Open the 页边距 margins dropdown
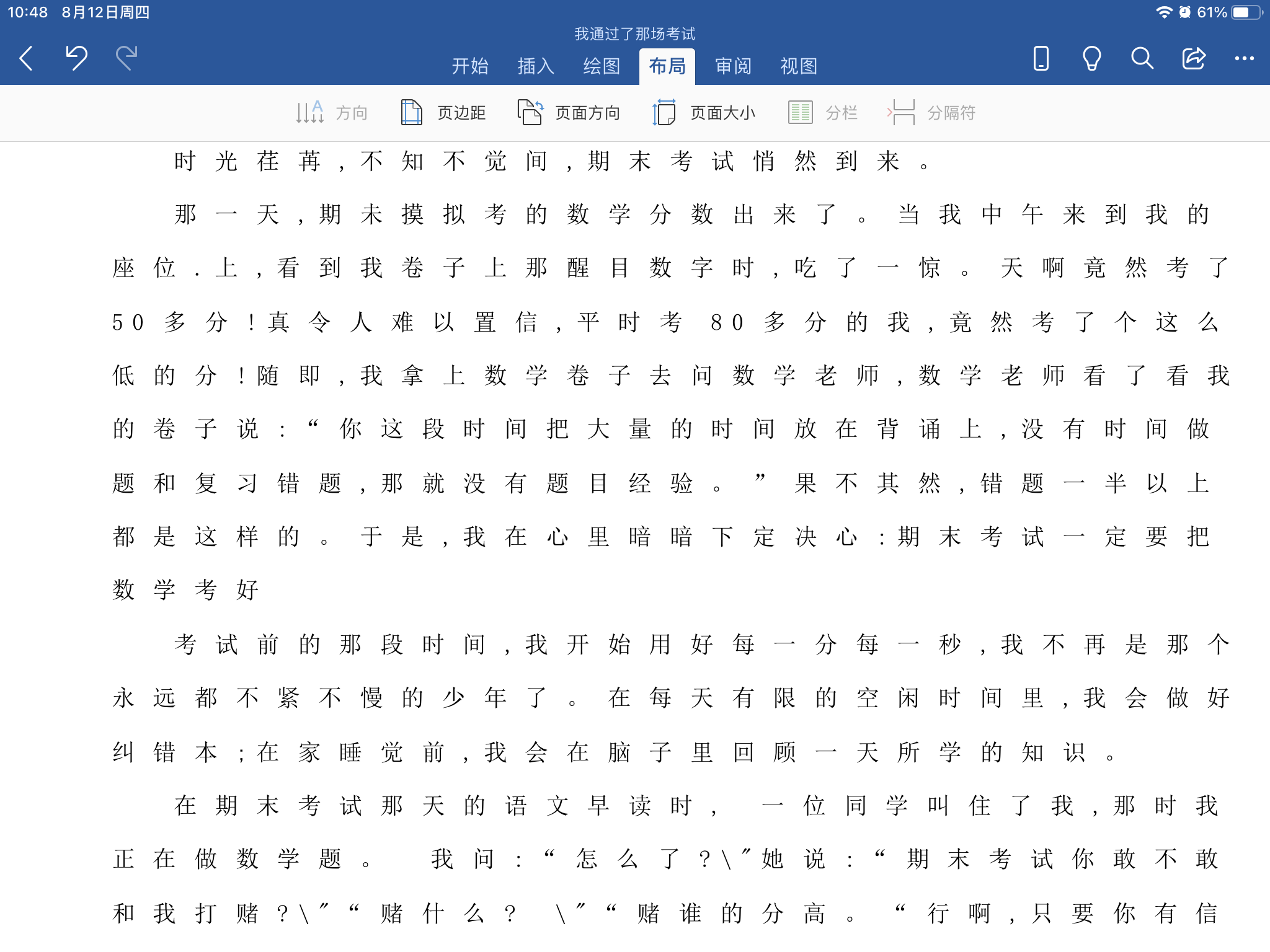This screenshot has width=1270, height=952. tap(443, 113)
